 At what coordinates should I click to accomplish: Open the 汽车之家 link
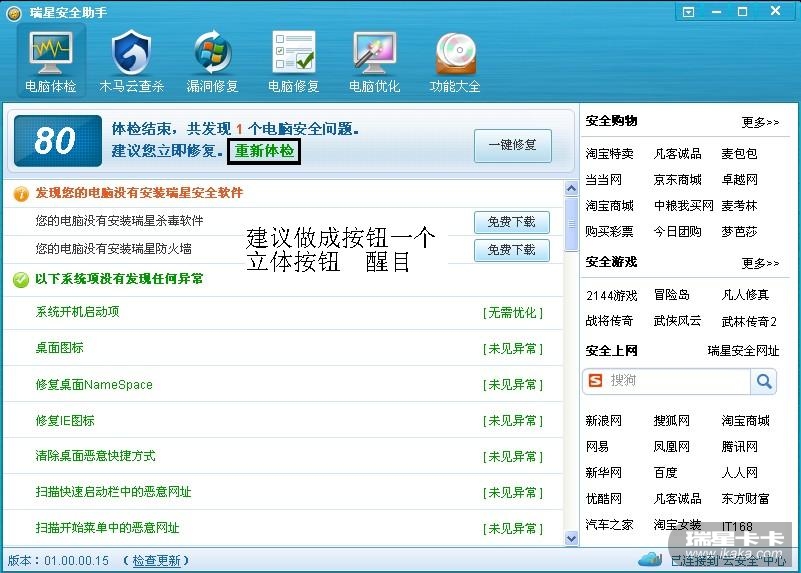click(x=609, y=525)
